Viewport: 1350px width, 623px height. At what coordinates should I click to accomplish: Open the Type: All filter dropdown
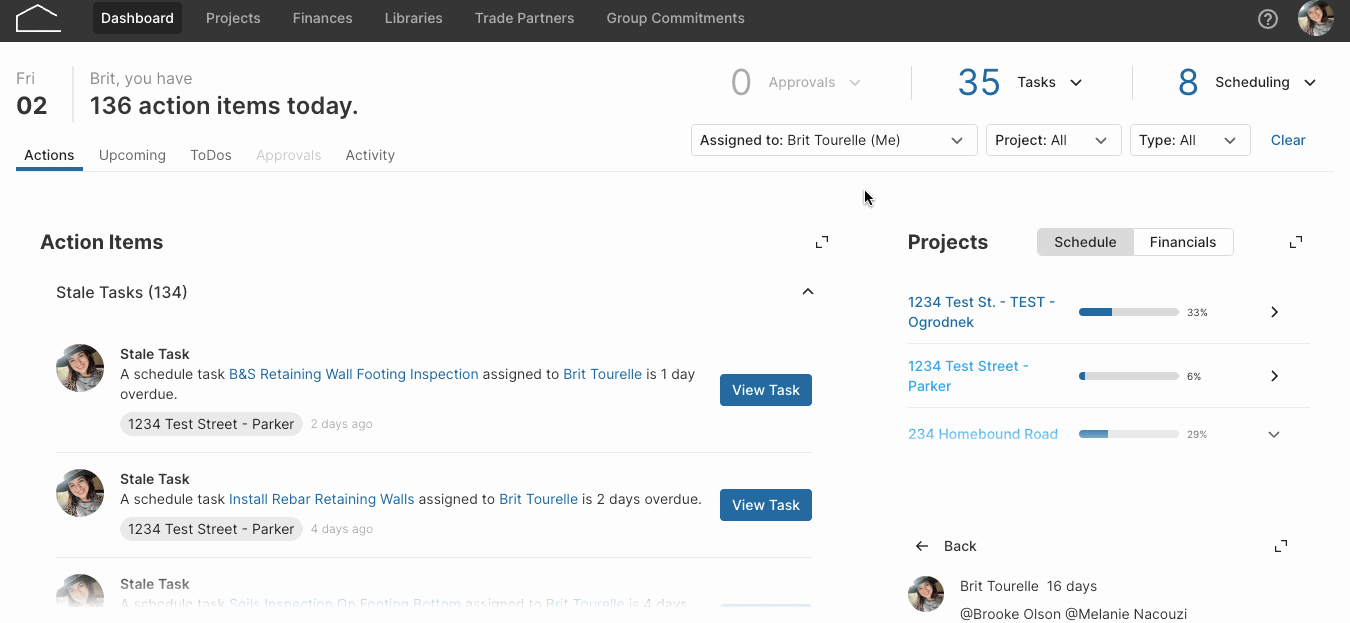click(x=1190, y=140)
